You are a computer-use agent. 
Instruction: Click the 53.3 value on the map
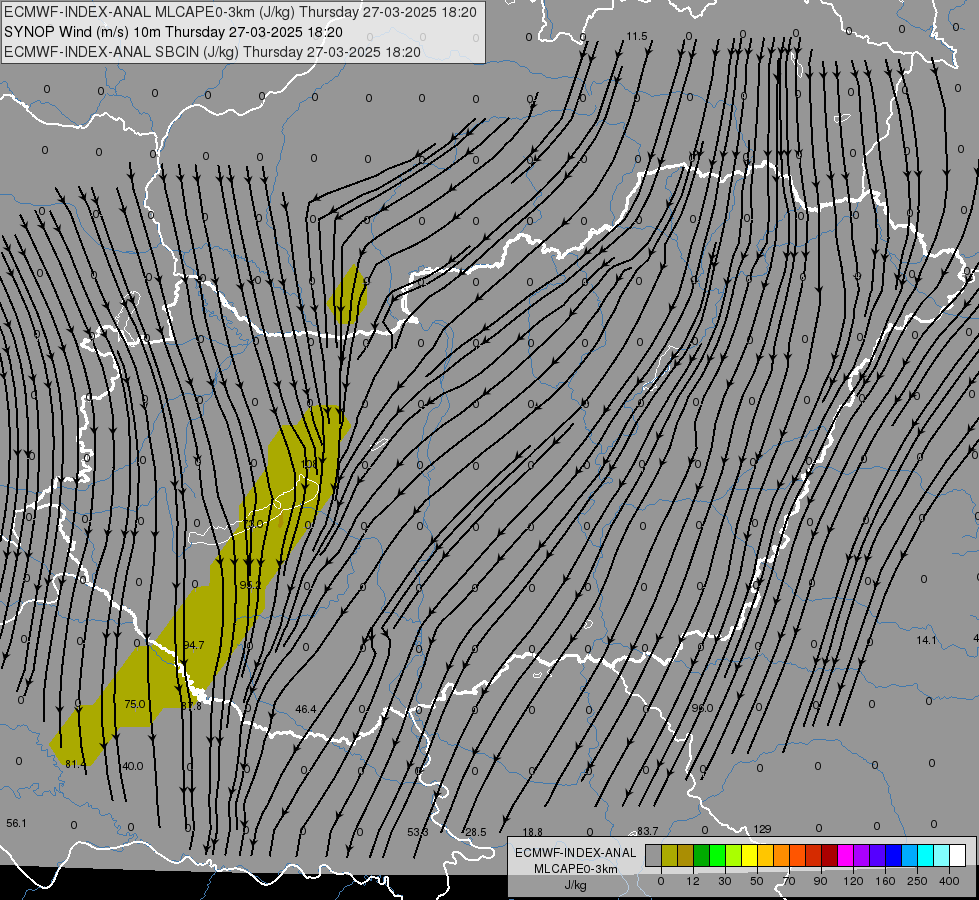(418, 832)
